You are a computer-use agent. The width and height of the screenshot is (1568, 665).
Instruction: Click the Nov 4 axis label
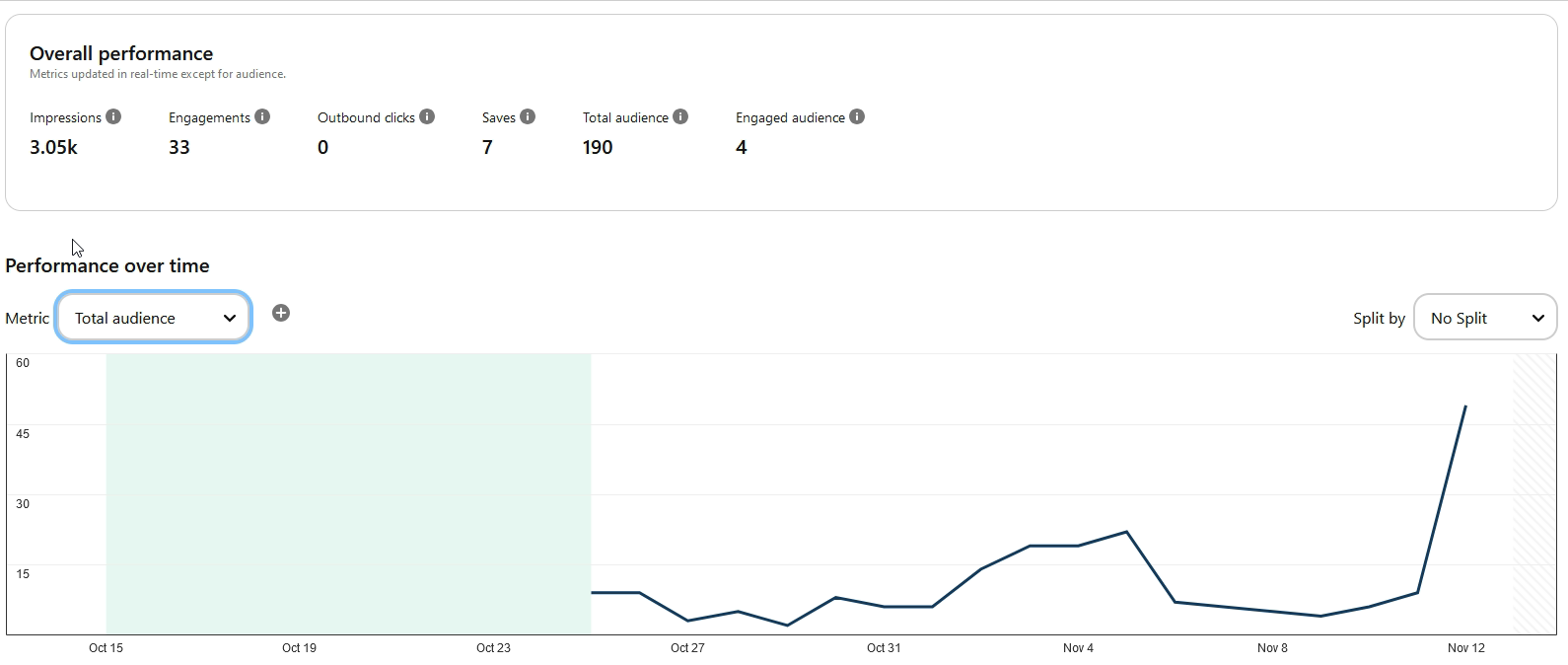1078,648
